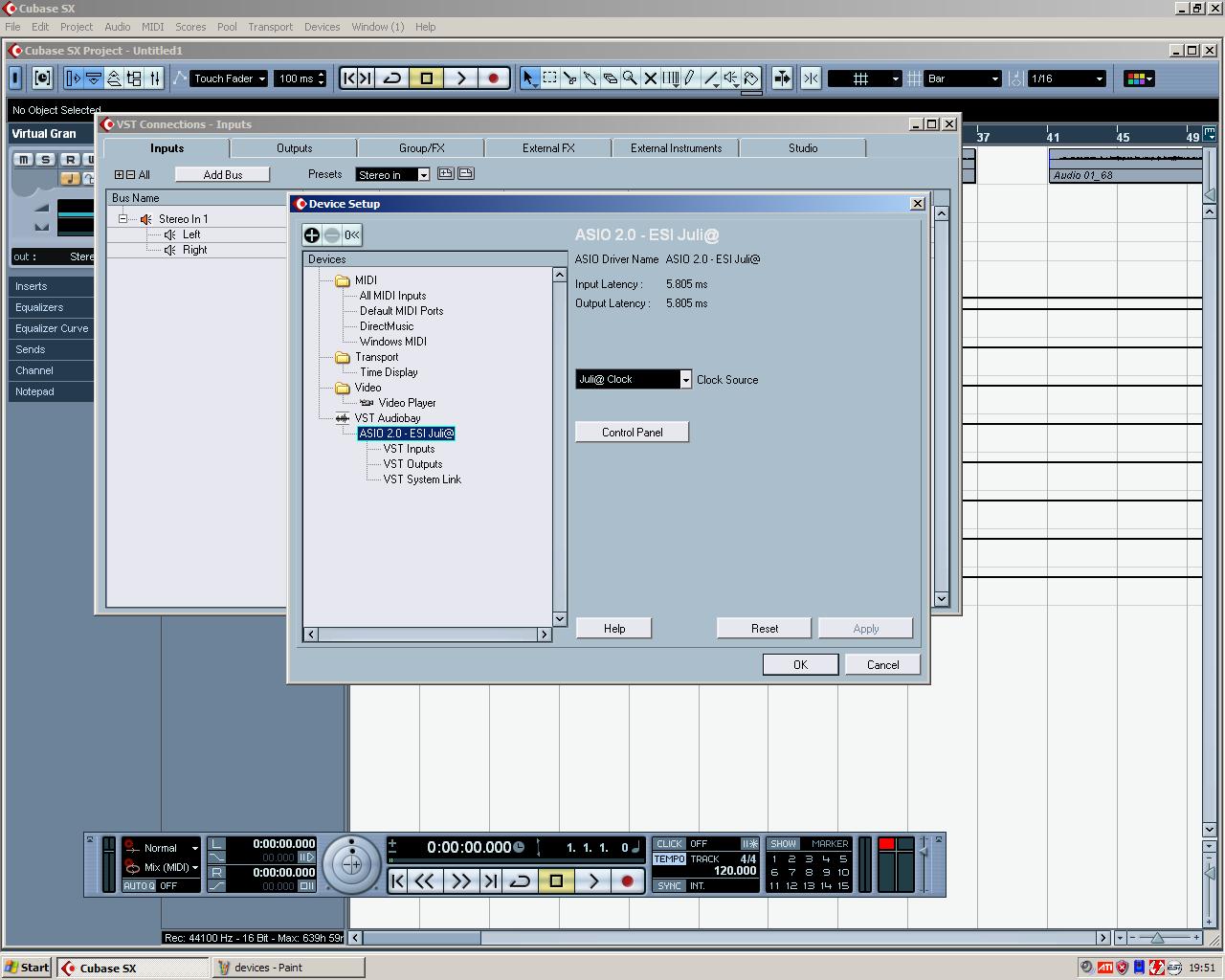Select the Play speaker tool
This screenshot has height=980, width=1225.
click(x=731, y=78)
